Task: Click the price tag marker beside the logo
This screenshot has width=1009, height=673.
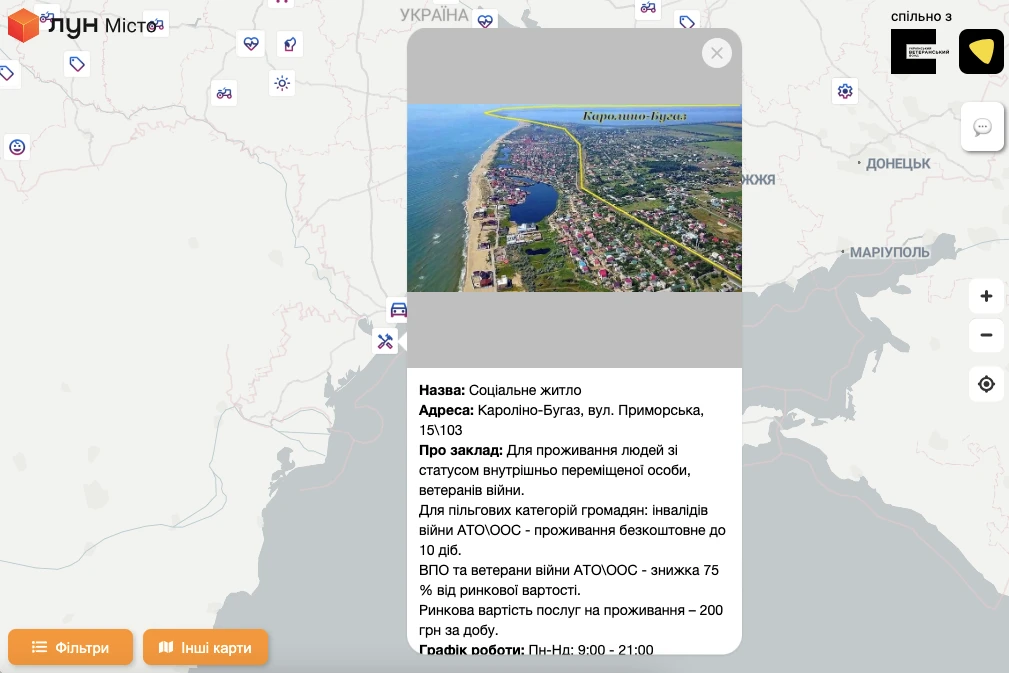Action: (x=77, y=65)
